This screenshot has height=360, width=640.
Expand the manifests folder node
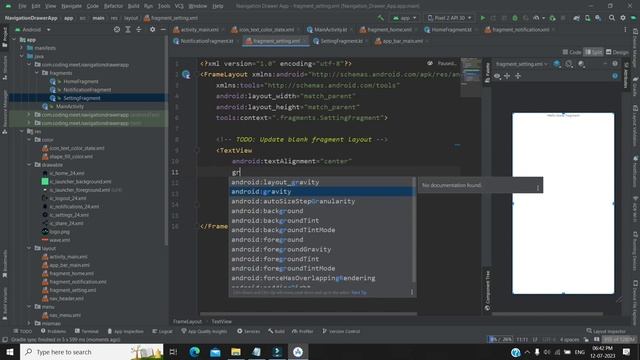22,48
